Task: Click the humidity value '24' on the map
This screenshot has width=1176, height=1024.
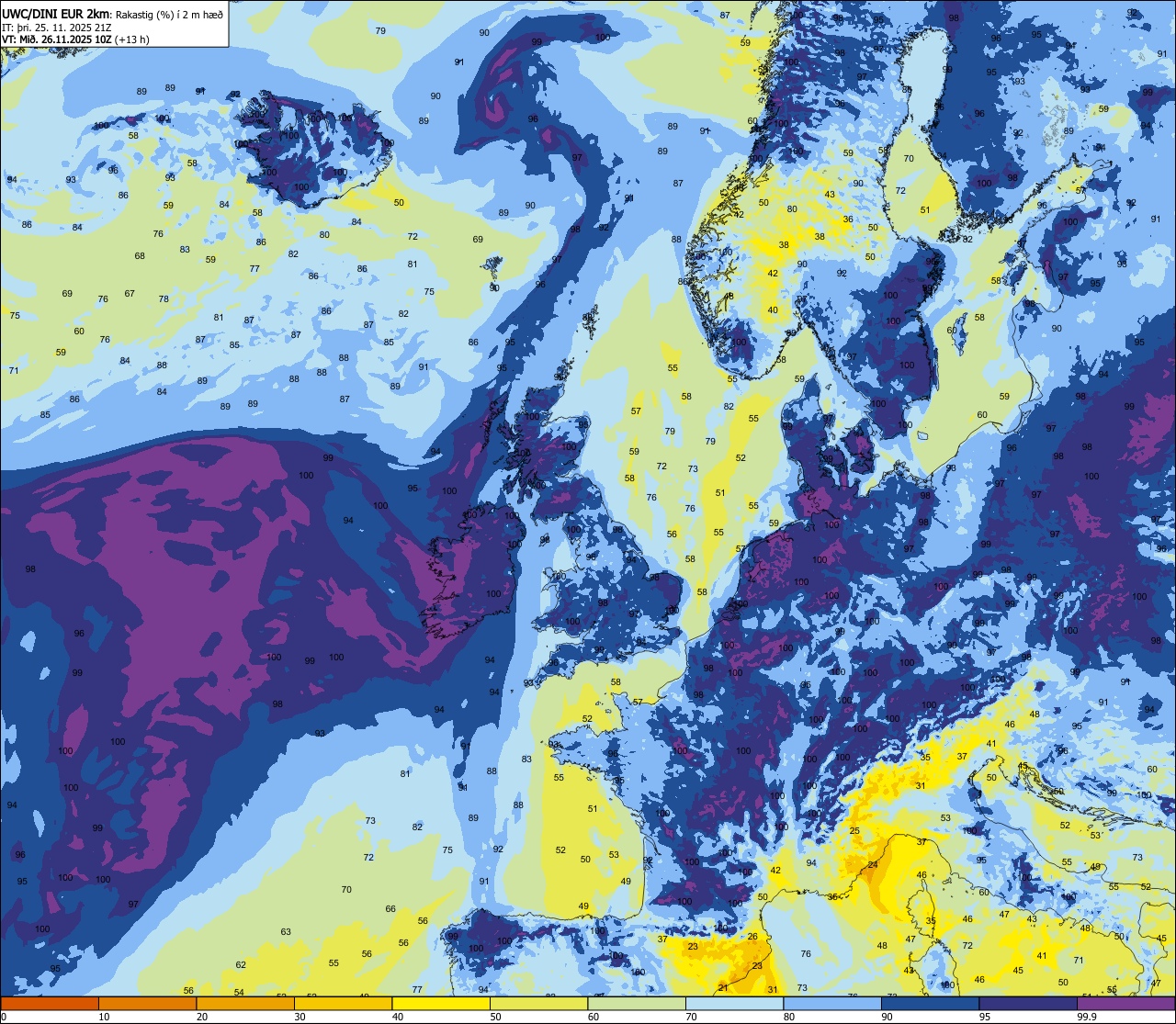Action: [x=873, y=865]
